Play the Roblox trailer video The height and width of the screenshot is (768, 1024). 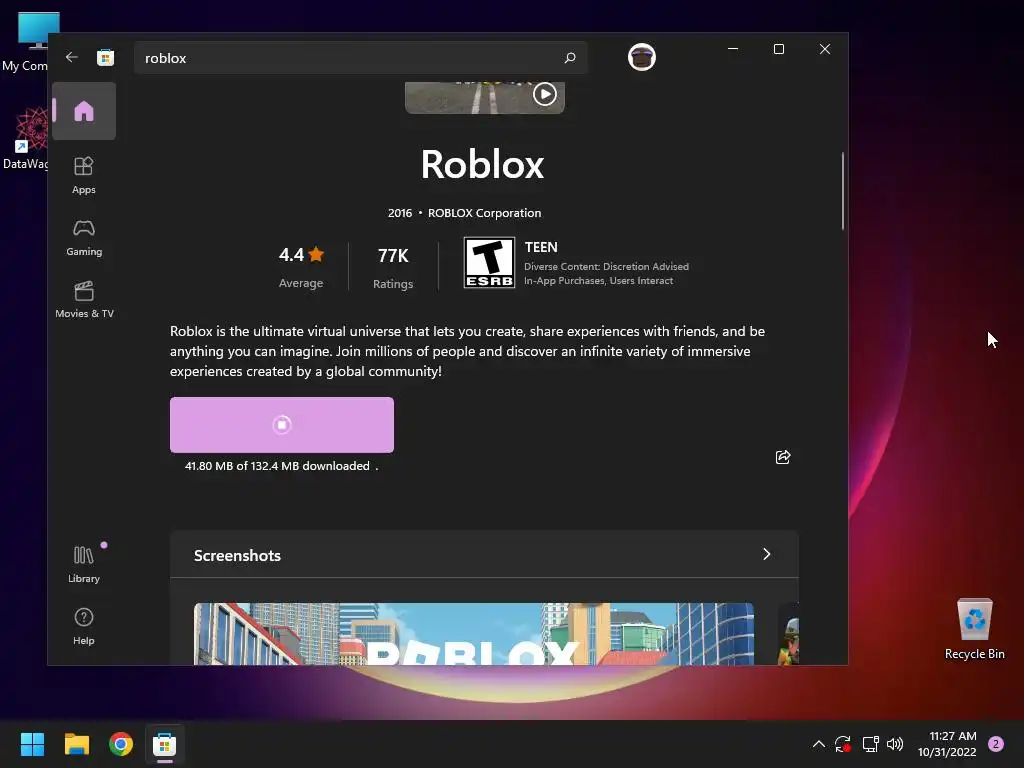tap(545, 95)
